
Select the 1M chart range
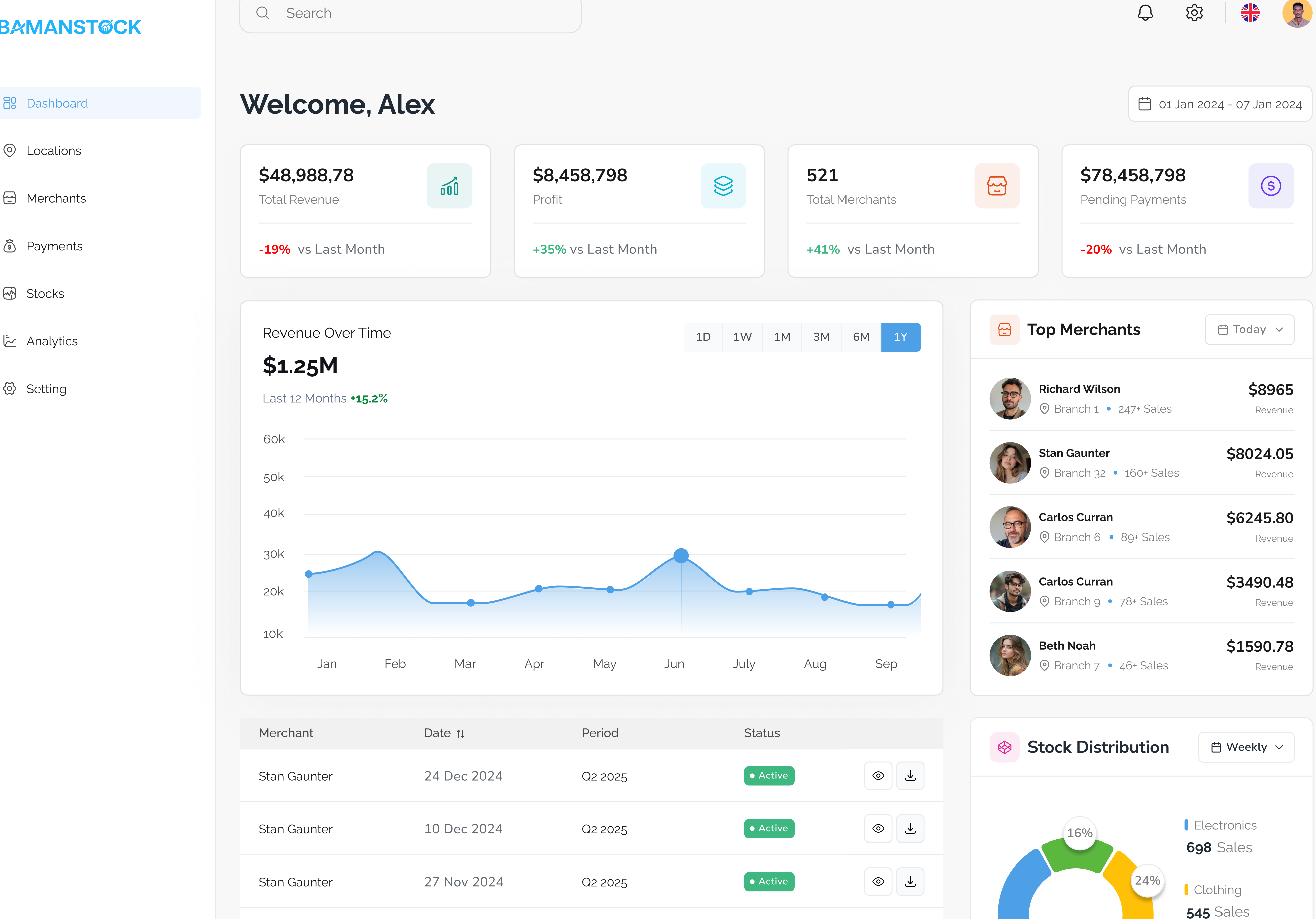pyautogui.click(x=782, y=337)
